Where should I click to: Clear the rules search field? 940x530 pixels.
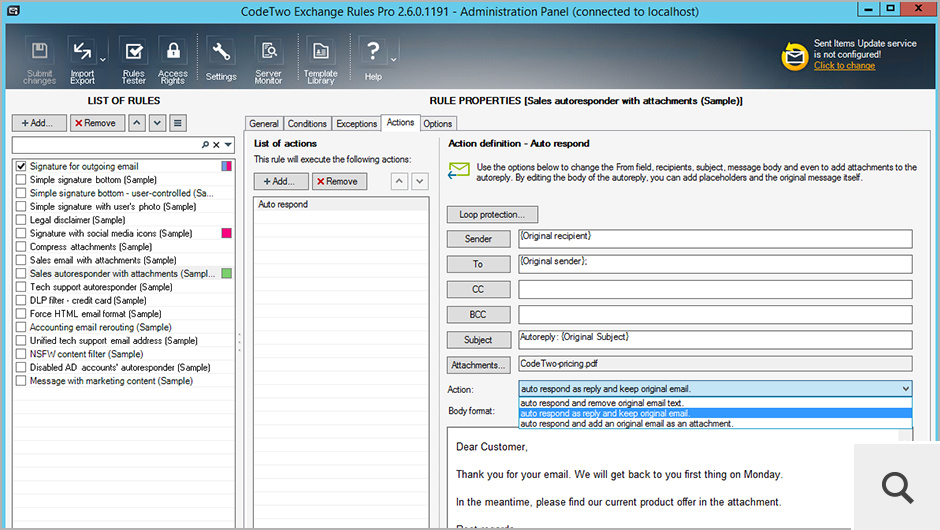(x=216, y=144)
